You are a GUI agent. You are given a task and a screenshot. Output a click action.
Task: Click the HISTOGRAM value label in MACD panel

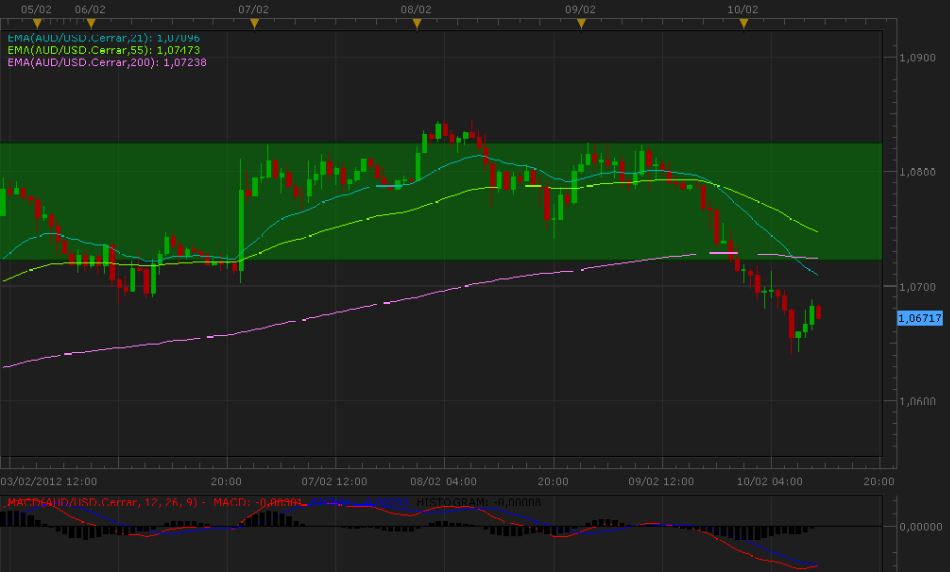tap(478, 502)
